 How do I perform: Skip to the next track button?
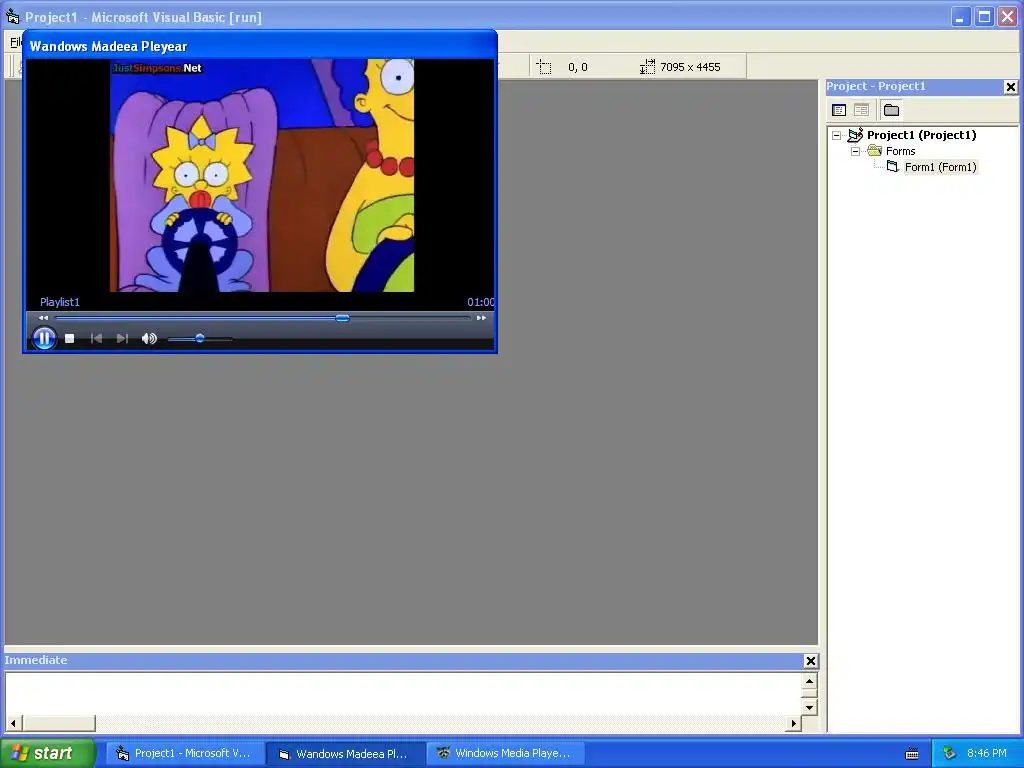click(122, 338)
